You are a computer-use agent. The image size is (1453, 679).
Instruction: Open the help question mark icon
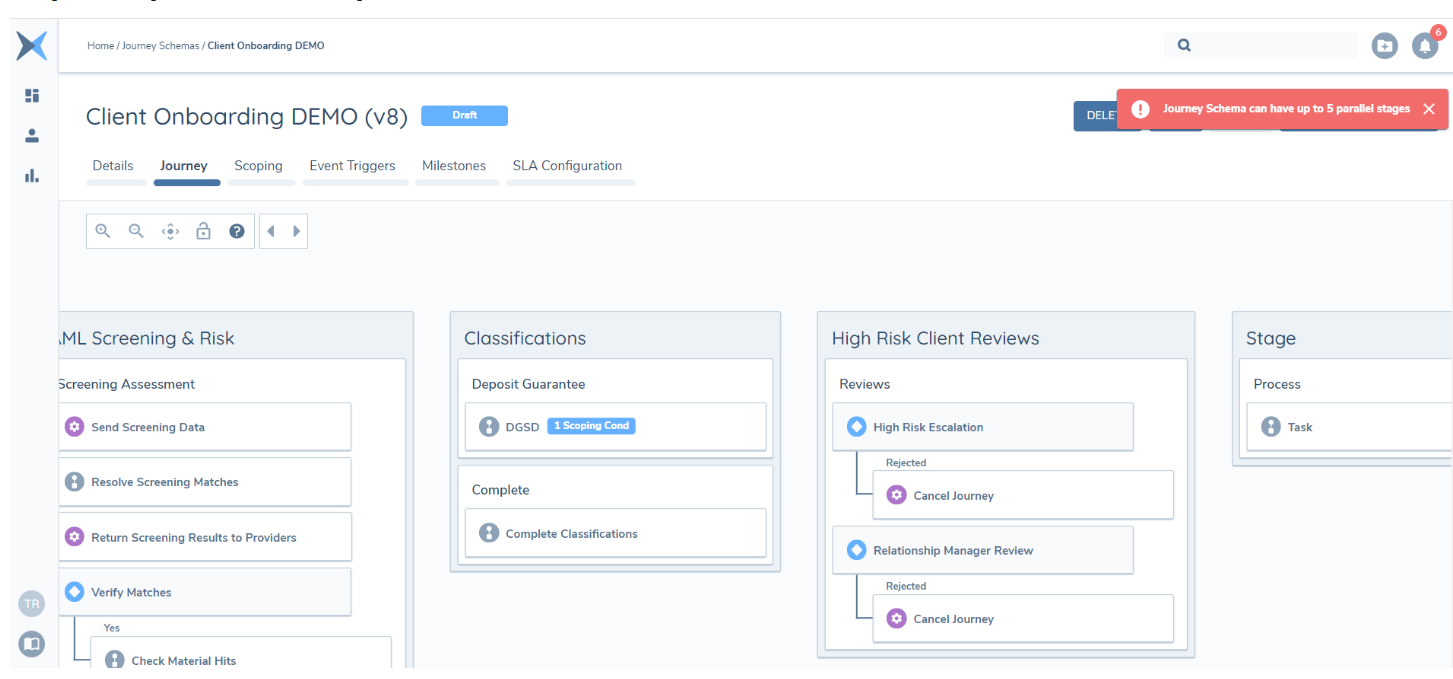[x=237, y=231]
